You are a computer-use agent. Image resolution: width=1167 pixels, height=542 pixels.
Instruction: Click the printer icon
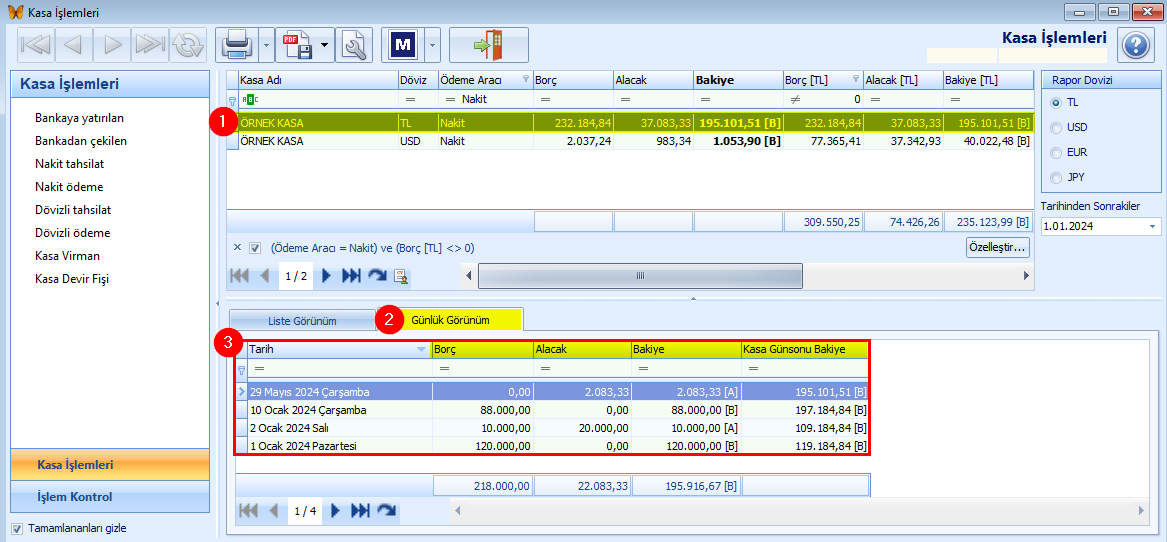(237, 45)
